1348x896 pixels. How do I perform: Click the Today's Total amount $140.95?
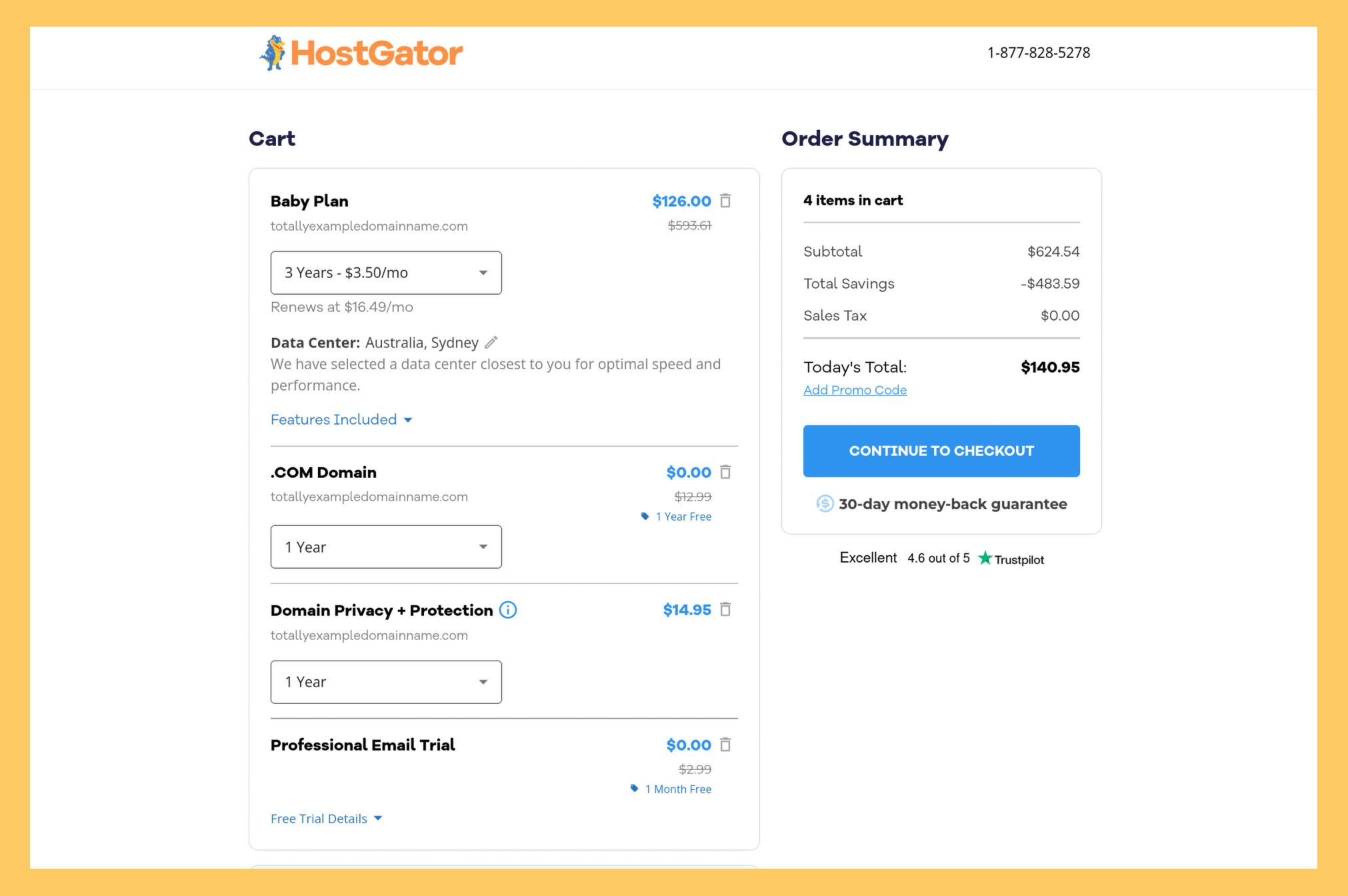click(x=1050, y=367)
